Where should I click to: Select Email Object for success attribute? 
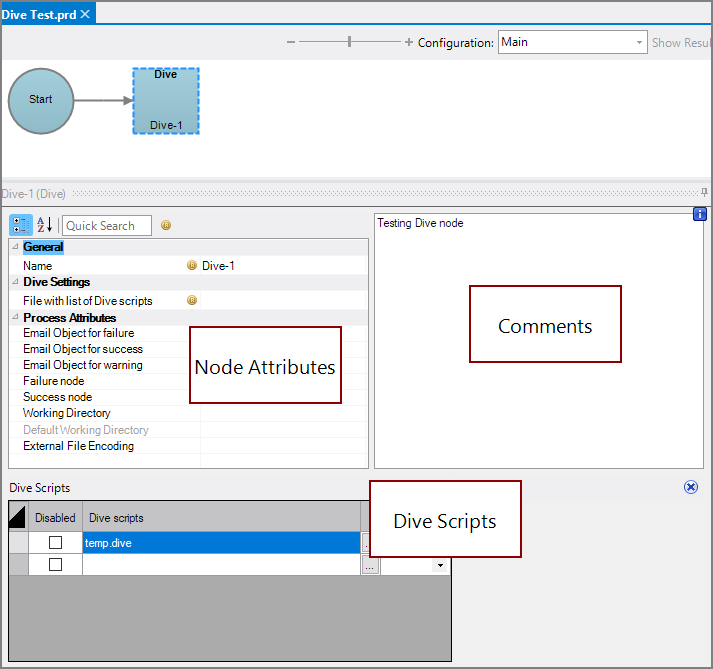[x=83, y=349]
